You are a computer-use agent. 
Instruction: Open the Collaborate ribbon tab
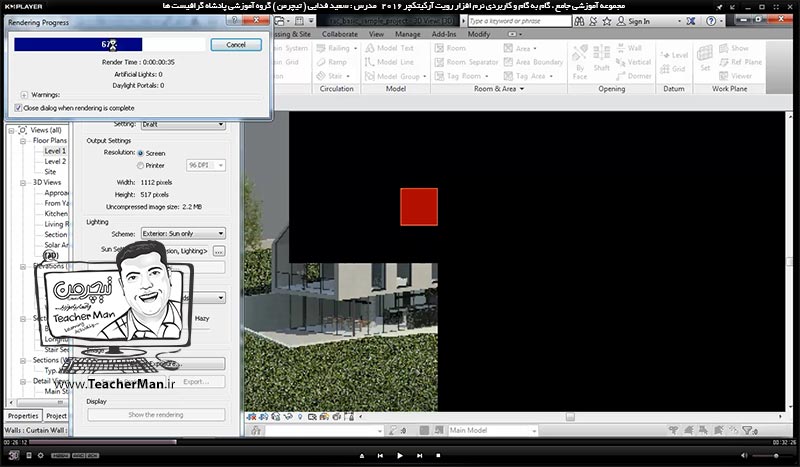(340, 34)
